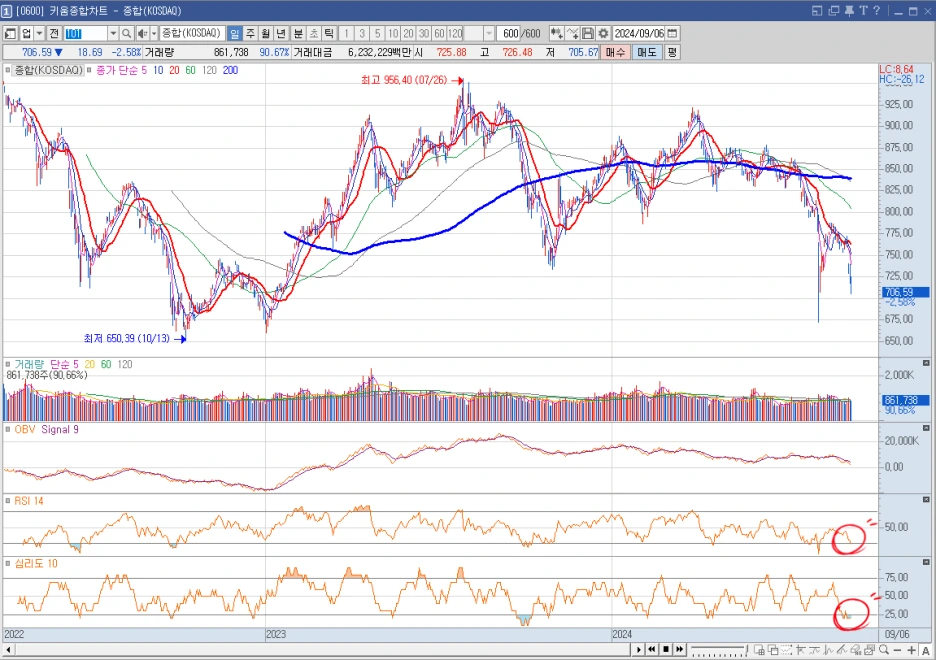
Task: Click the speaker sound icon
Action: pyautogui.click(x=142, y=33)
